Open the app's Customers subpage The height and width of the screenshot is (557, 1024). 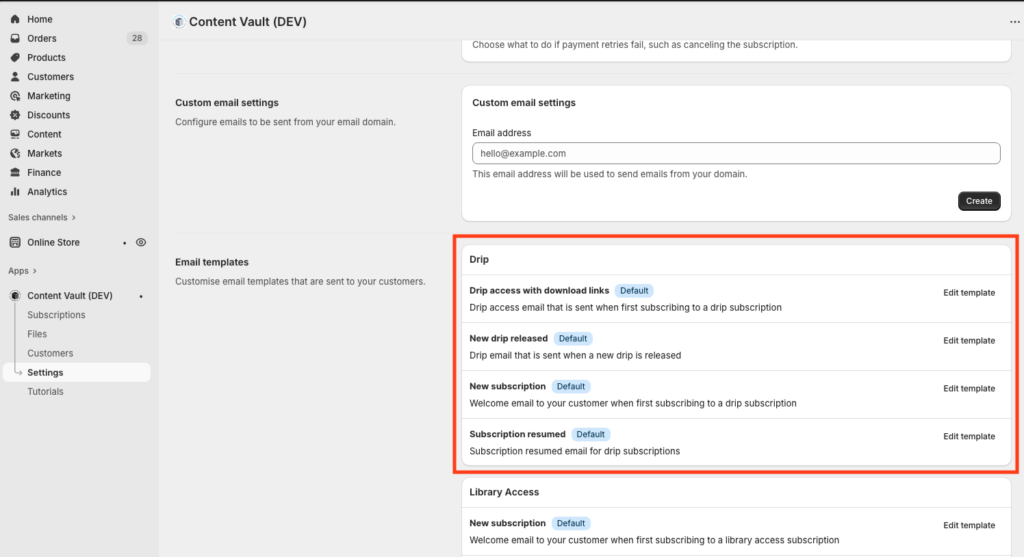click(50, 353)
